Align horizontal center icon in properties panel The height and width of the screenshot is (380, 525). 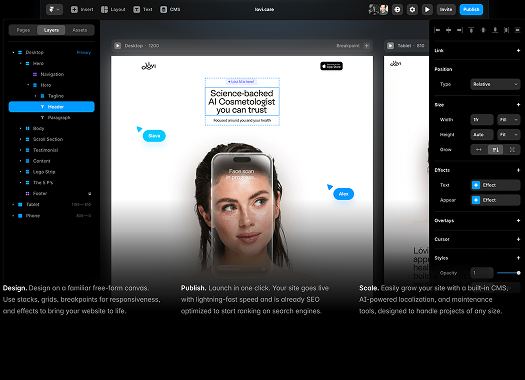449,30
